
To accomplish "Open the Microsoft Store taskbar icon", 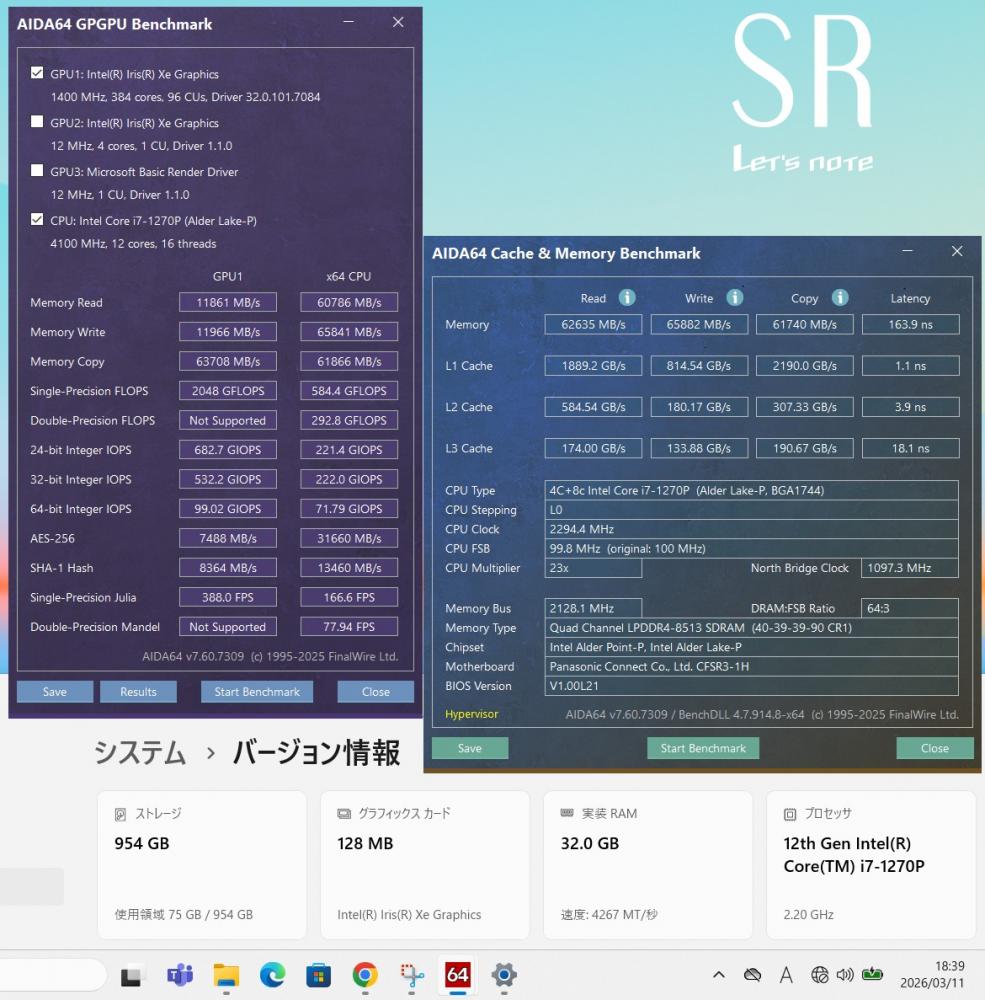I will click(x=318, y=975).
